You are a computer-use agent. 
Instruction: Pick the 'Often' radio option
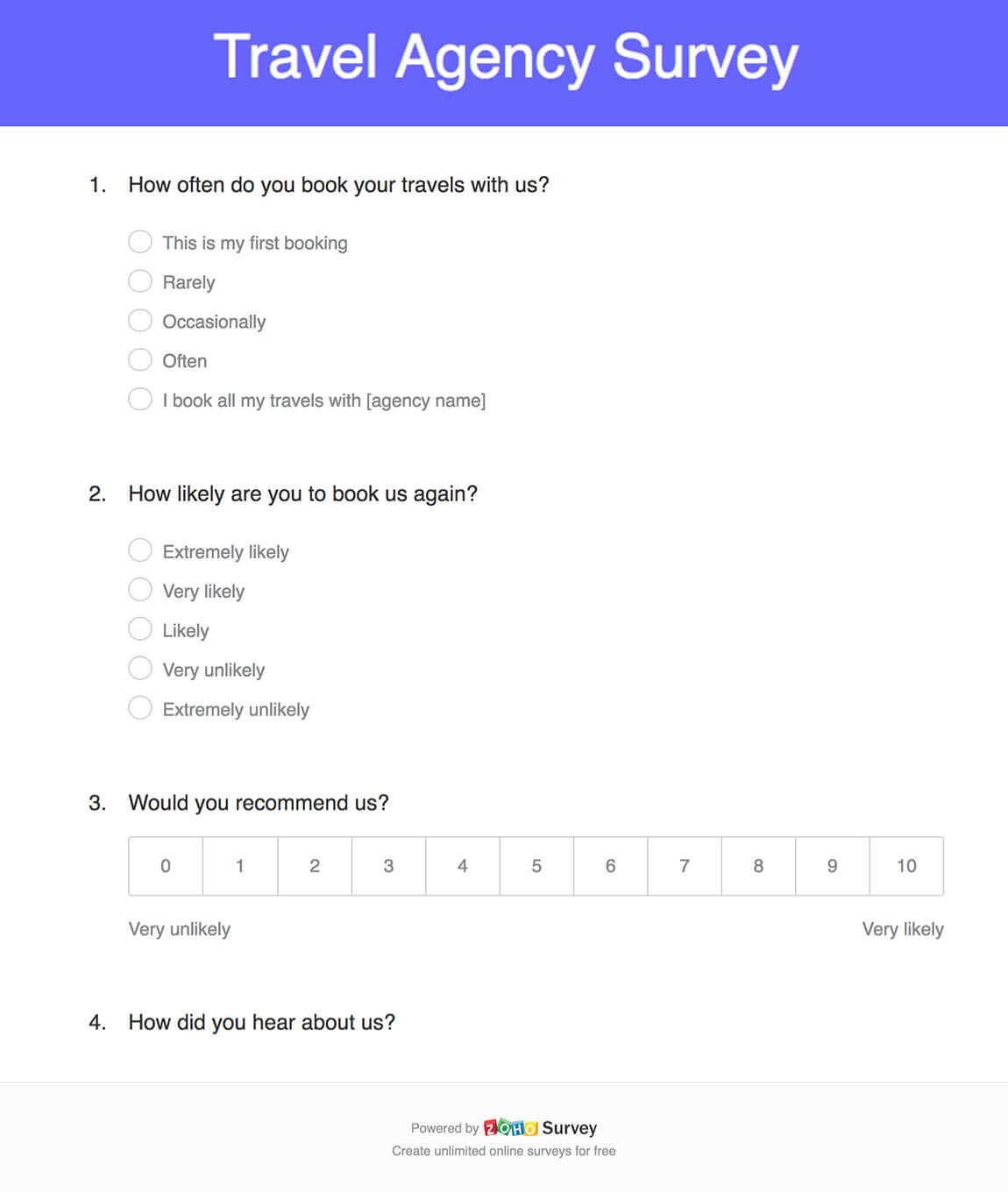pos(140,360)
